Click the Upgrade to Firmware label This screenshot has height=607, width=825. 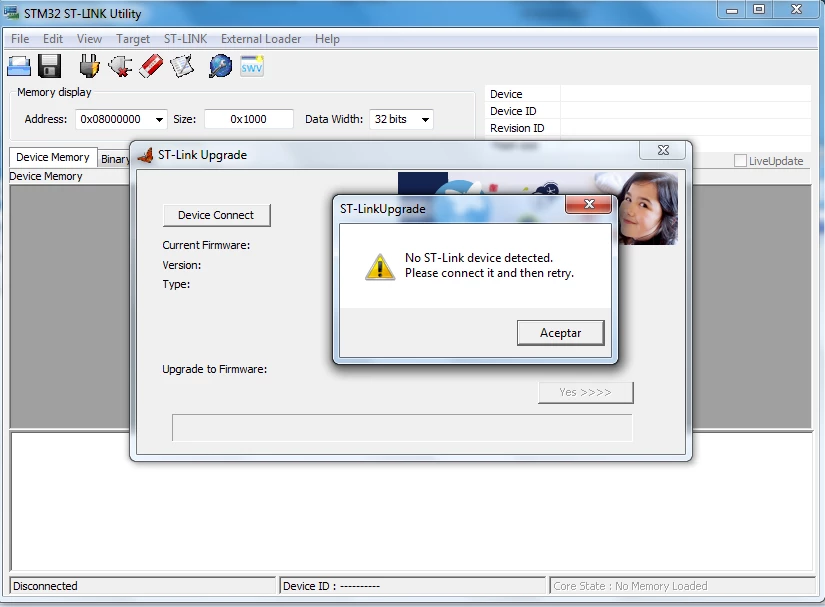pos(215,369)
